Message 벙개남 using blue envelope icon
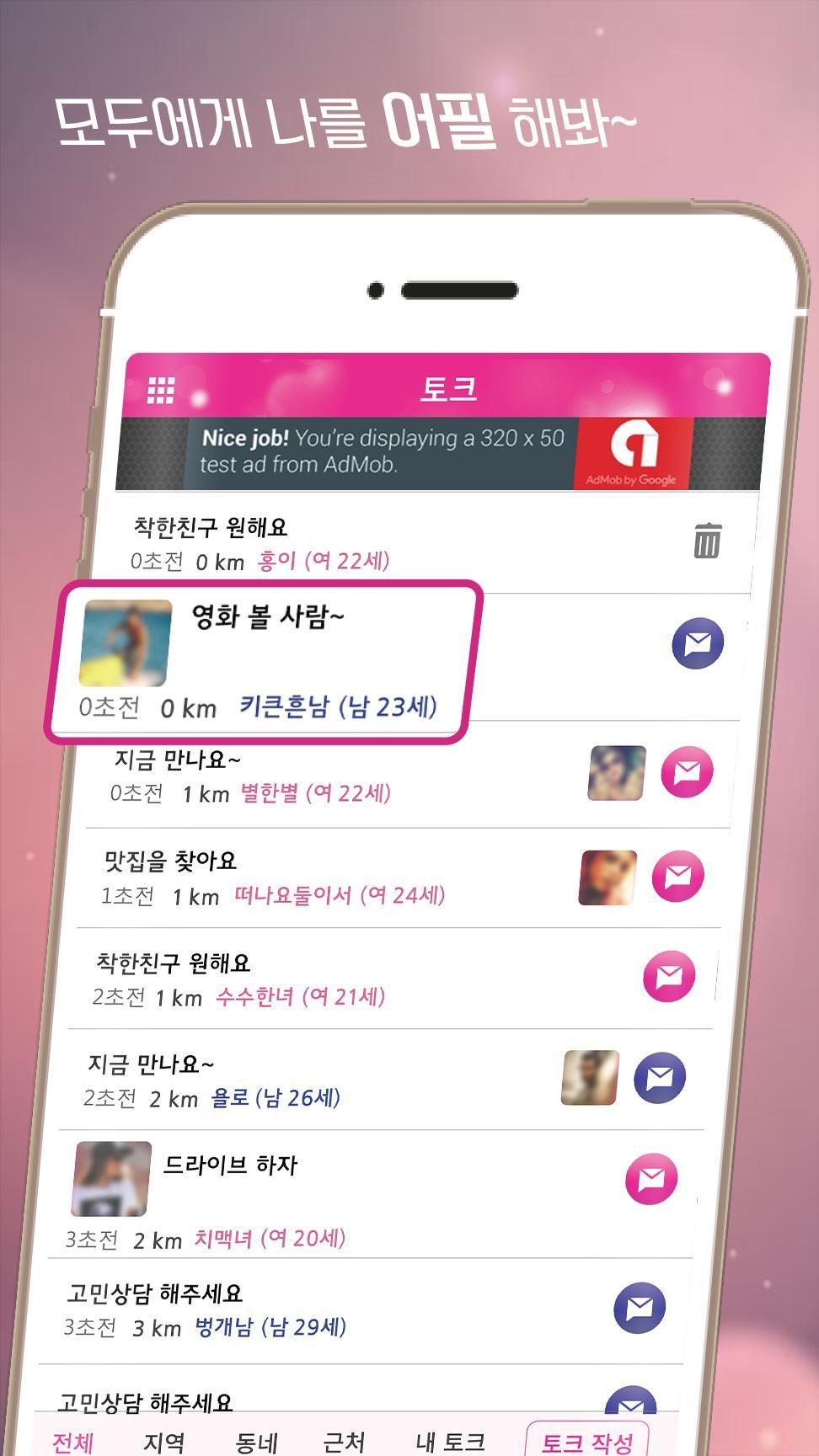This screenshot has width=819, height=1456. (640, 1307)
